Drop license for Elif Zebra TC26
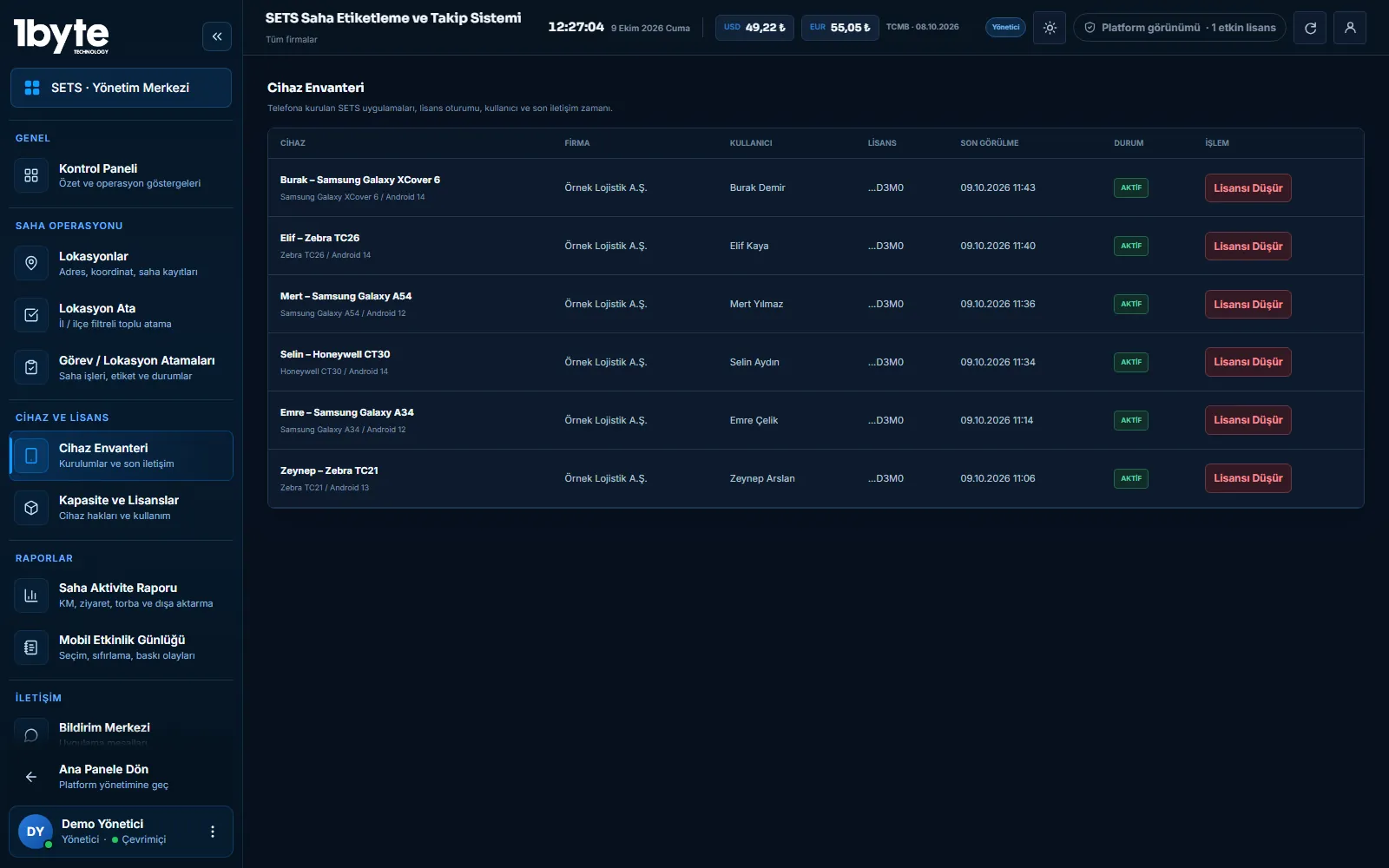1389x868 pixels. point(1247,247)
